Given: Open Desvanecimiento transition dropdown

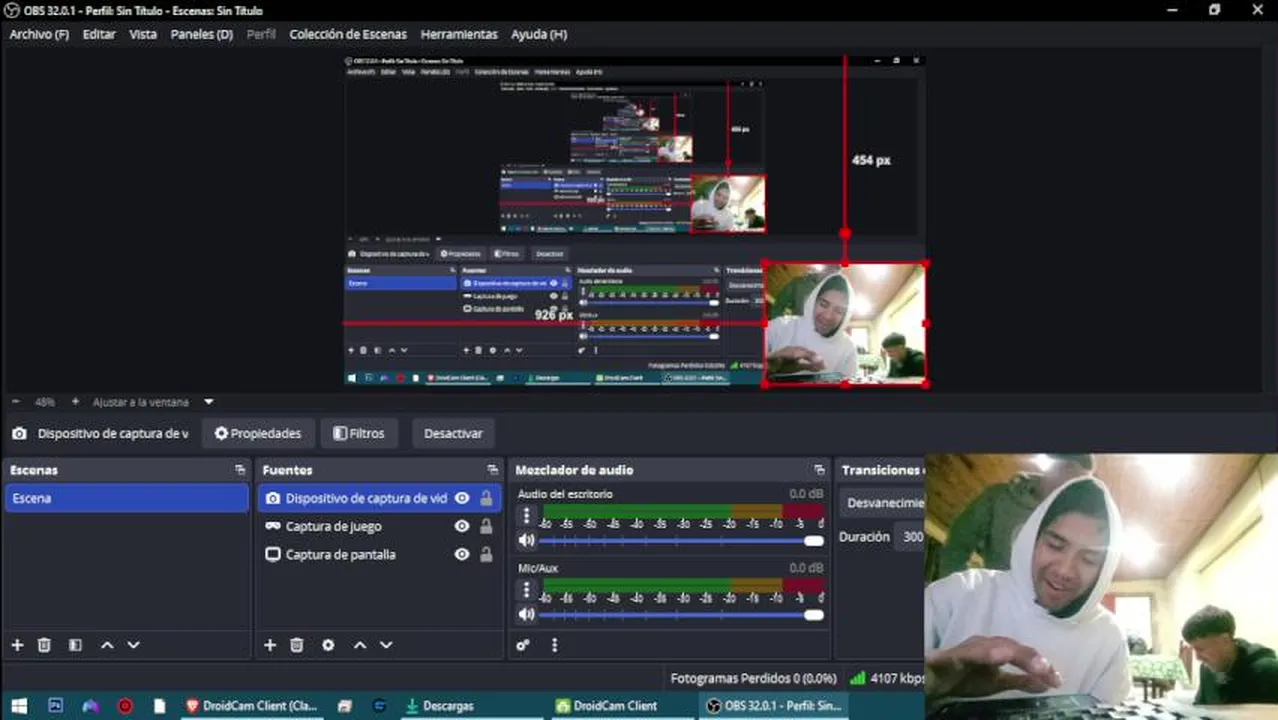Looking at the screenshot, I should tap(882, 503).
